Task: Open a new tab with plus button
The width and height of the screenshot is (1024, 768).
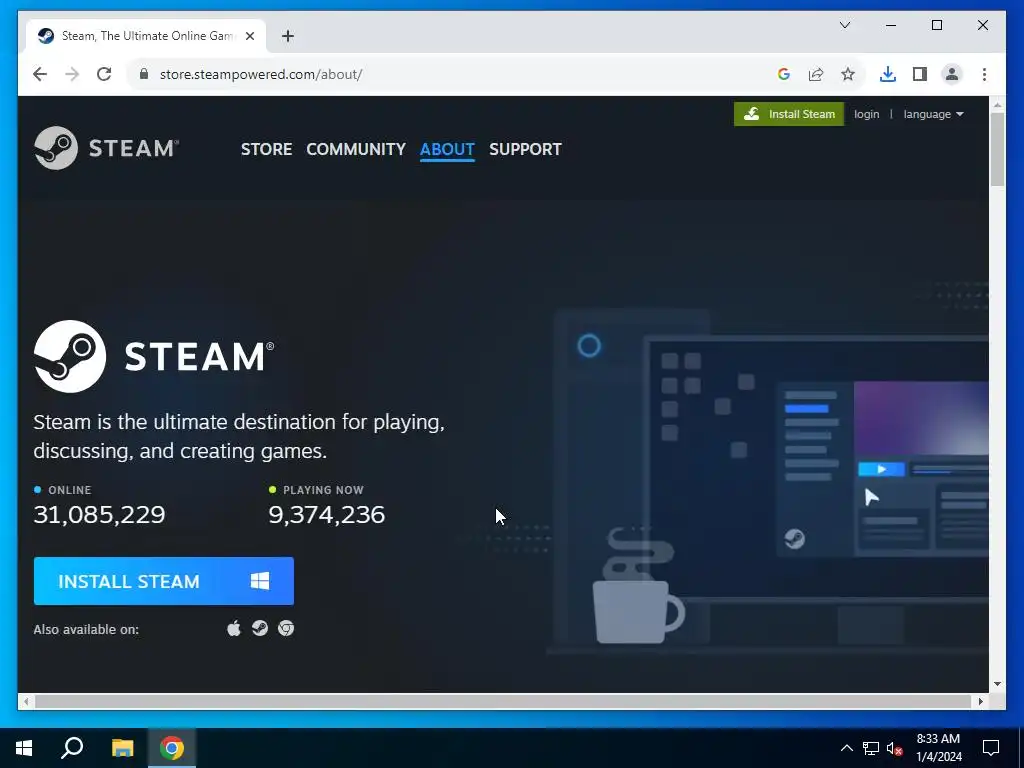Action: [288, 36]
